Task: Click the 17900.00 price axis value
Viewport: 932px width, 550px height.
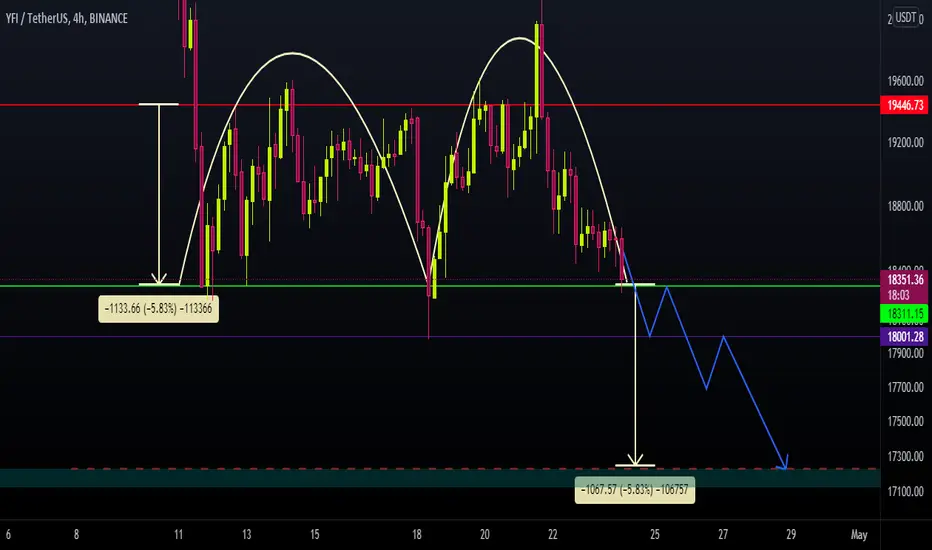Action: [x=905, y=353]
